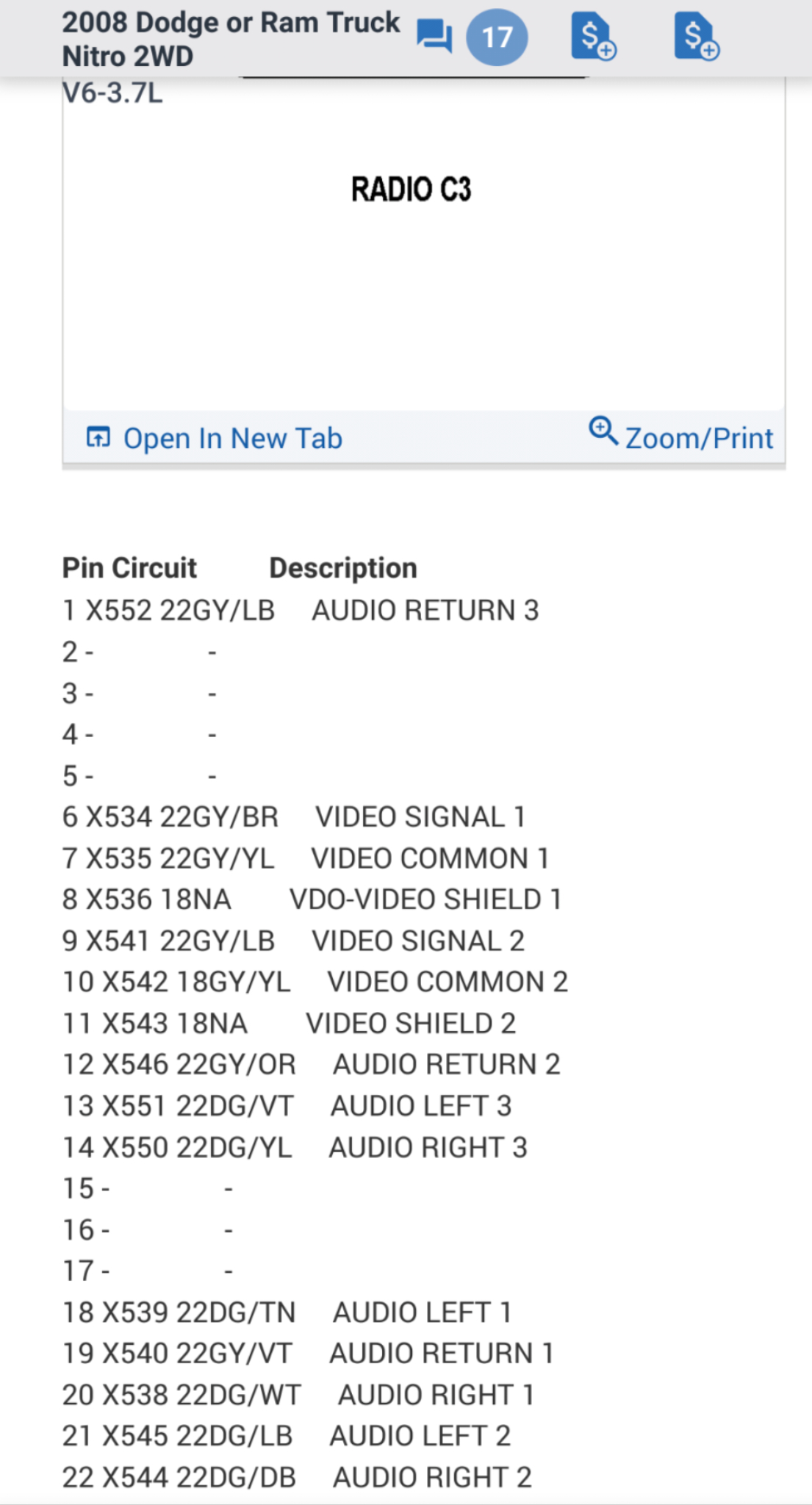The height and width of the screenshot is (1505, 812).
Task: Open the diagram via Open In New Tab
Action: pyautogui.click(x=232, y=439)
